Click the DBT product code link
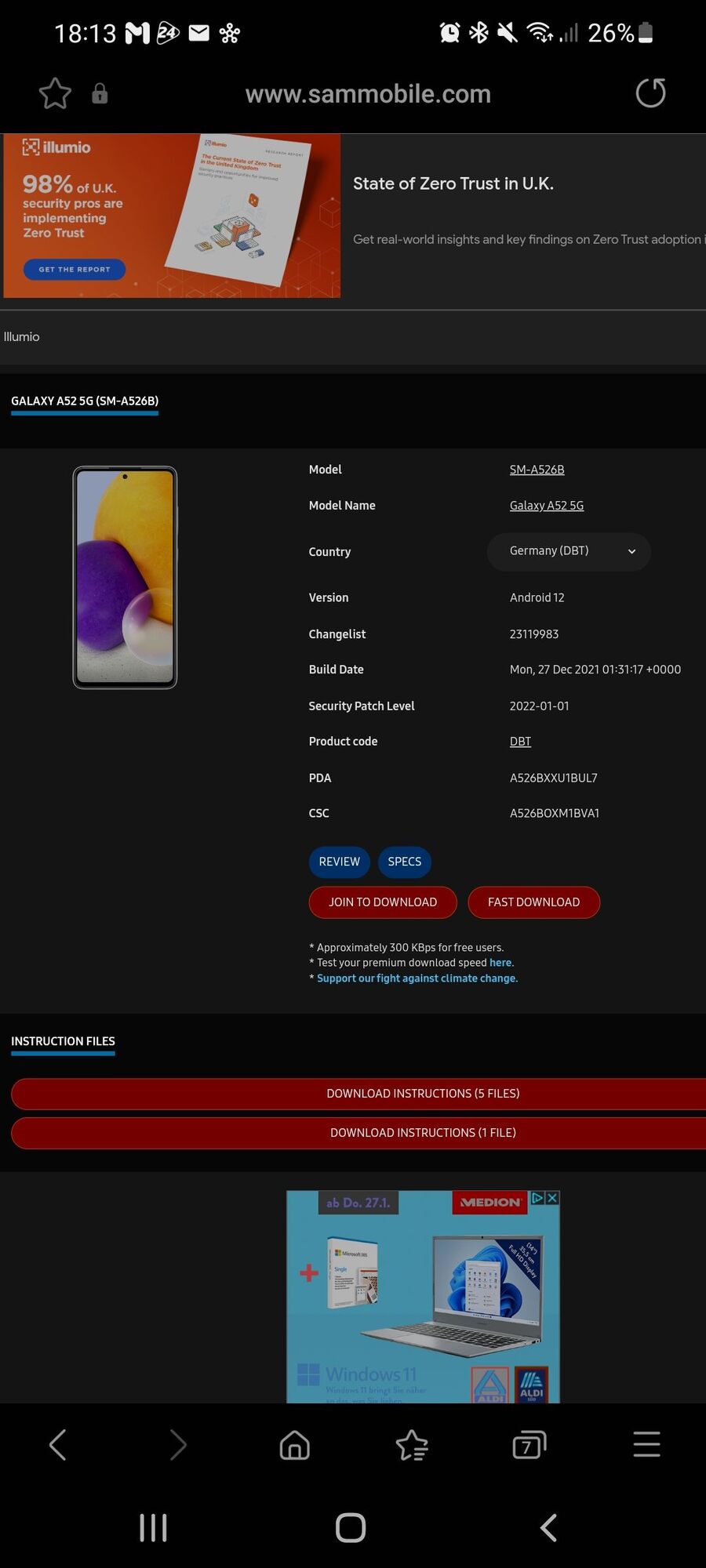Image resolution: width=706 pixels, height=1568 pixels. tap(520, 742)
